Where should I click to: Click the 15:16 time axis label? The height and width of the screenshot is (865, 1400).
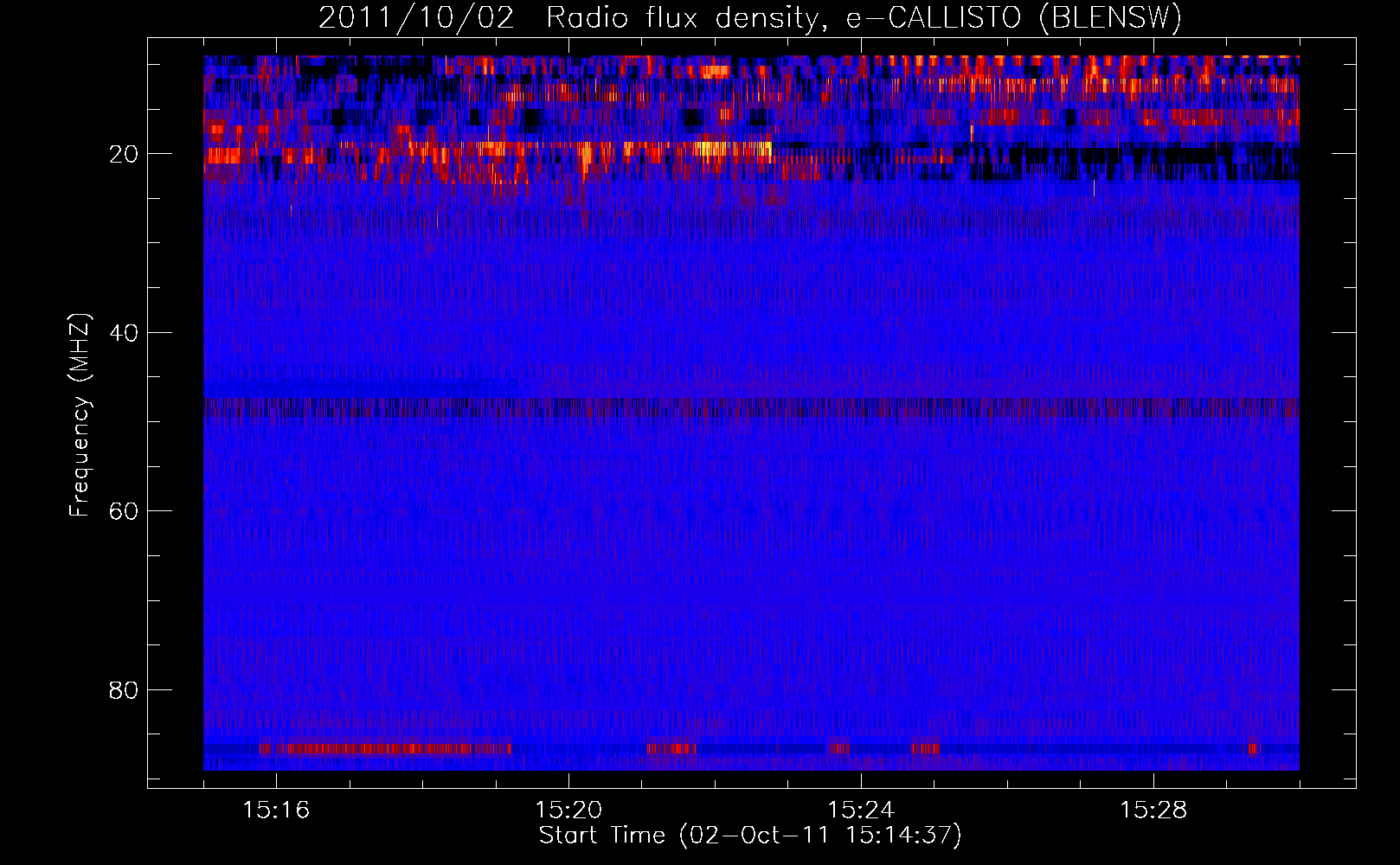click(276, 811)
